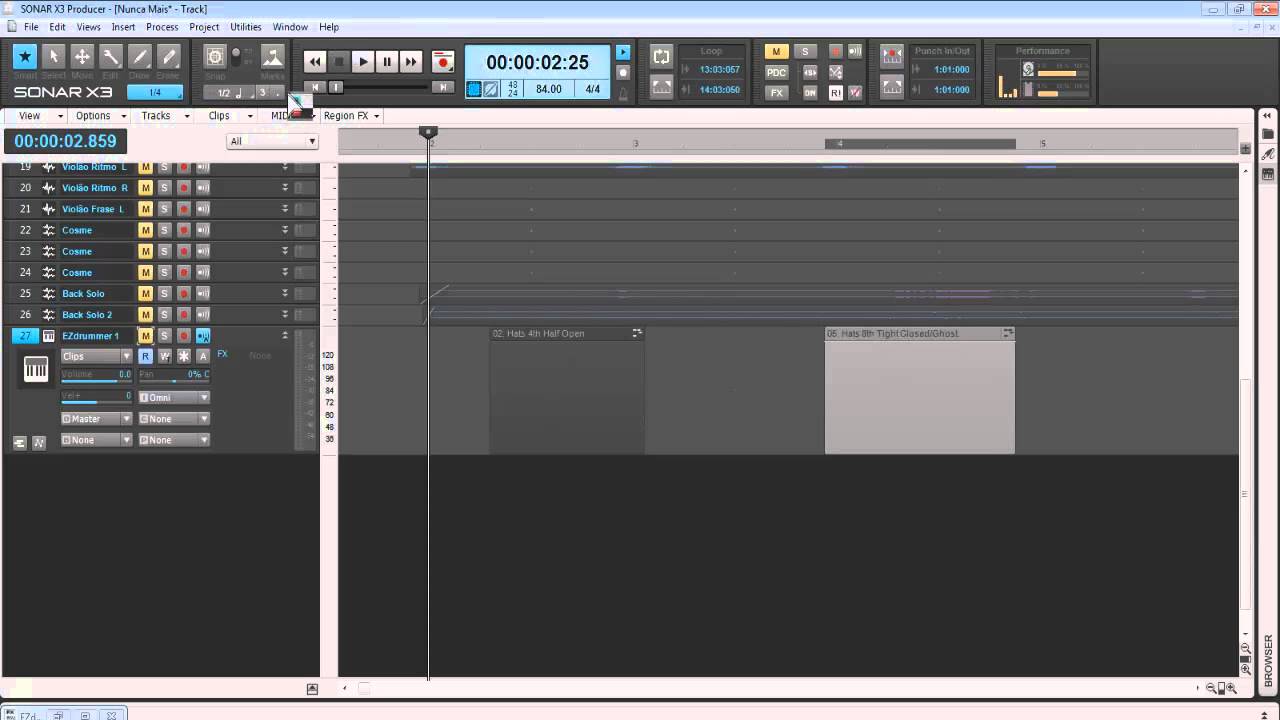Toggle global Solo in Mix module
1280x720 pixels.
click(804, 52)
